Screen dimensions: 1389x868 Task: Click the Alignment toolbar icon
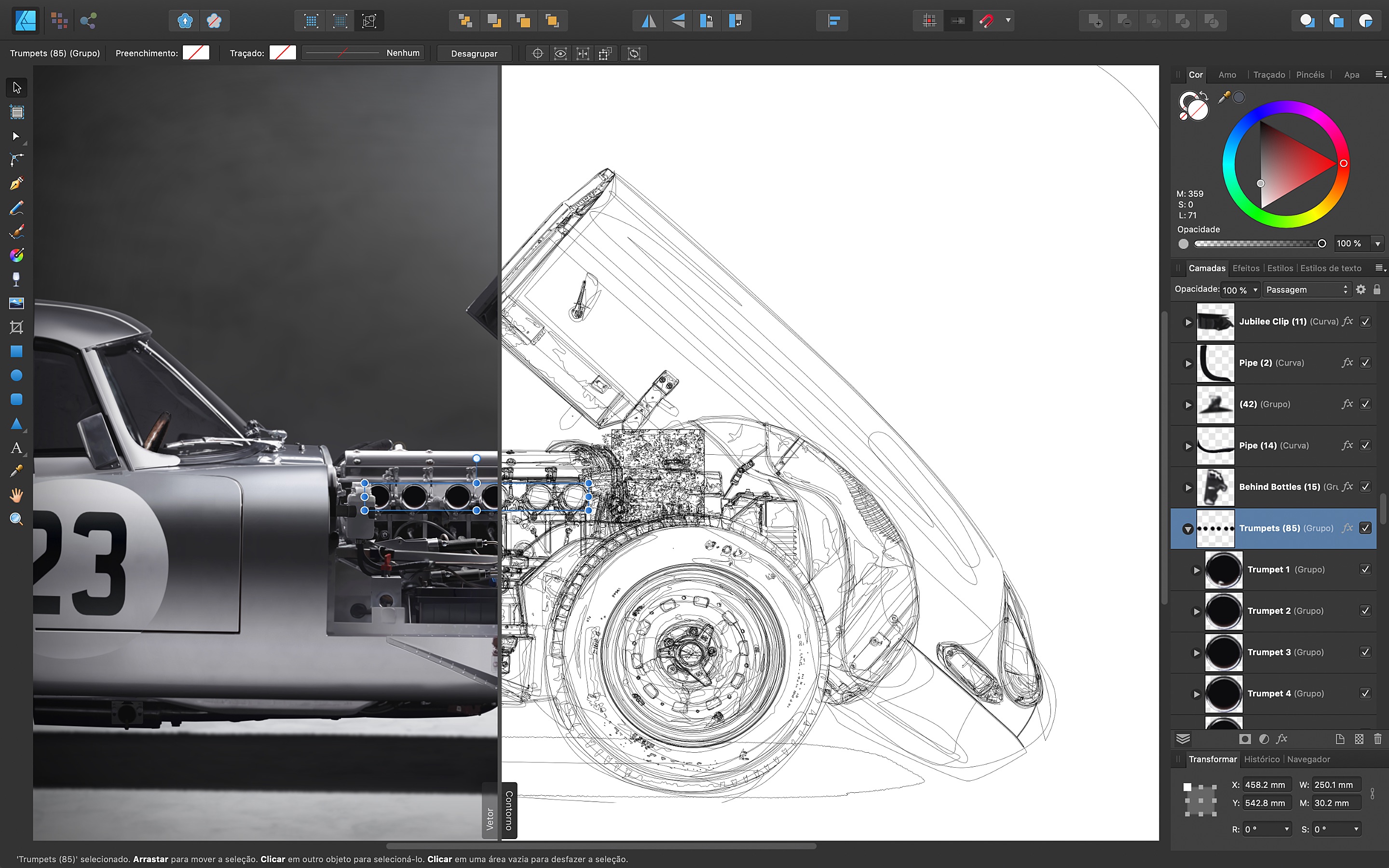coord(833,21)
